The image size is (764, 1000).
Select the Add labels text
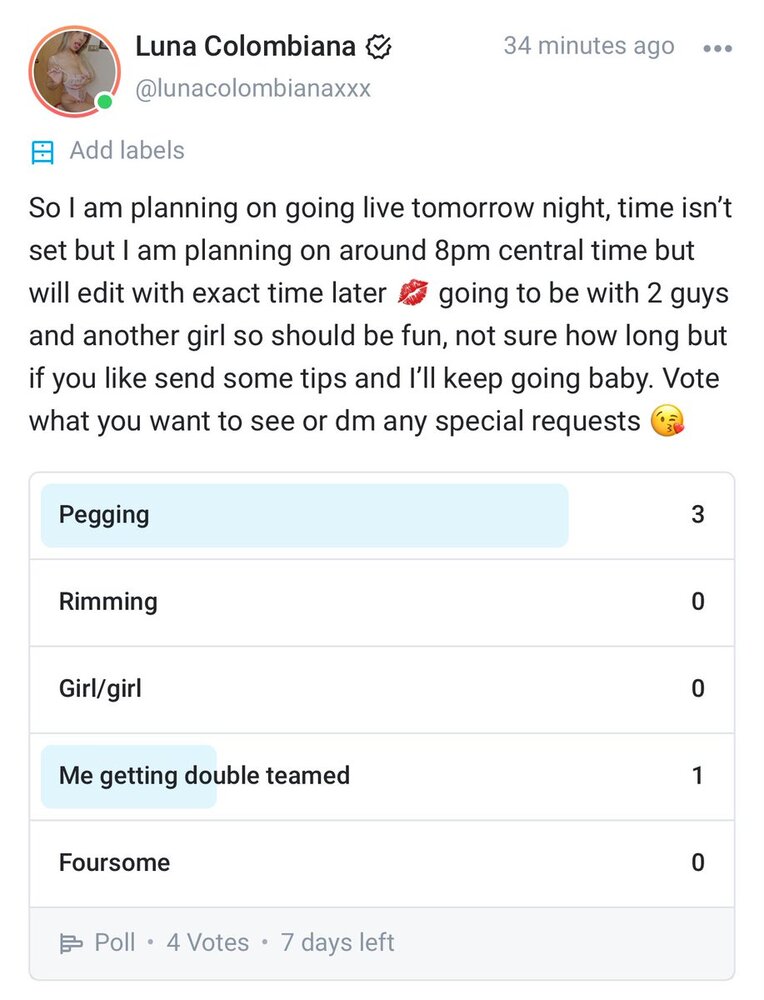127,151
